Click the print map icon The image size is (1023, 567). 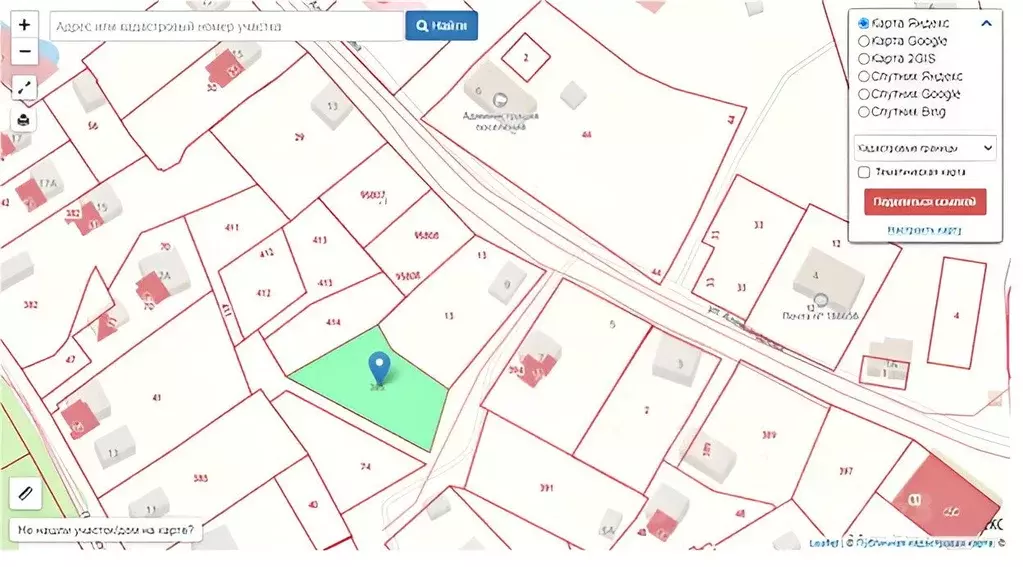point(25,120)
